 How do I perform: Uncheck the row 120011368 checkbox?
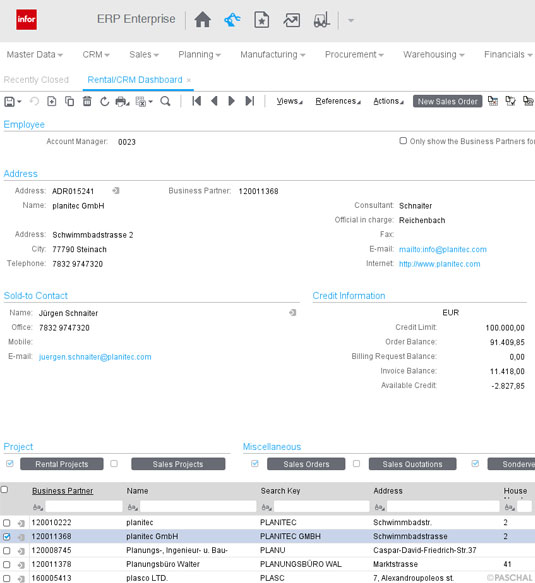7,537
